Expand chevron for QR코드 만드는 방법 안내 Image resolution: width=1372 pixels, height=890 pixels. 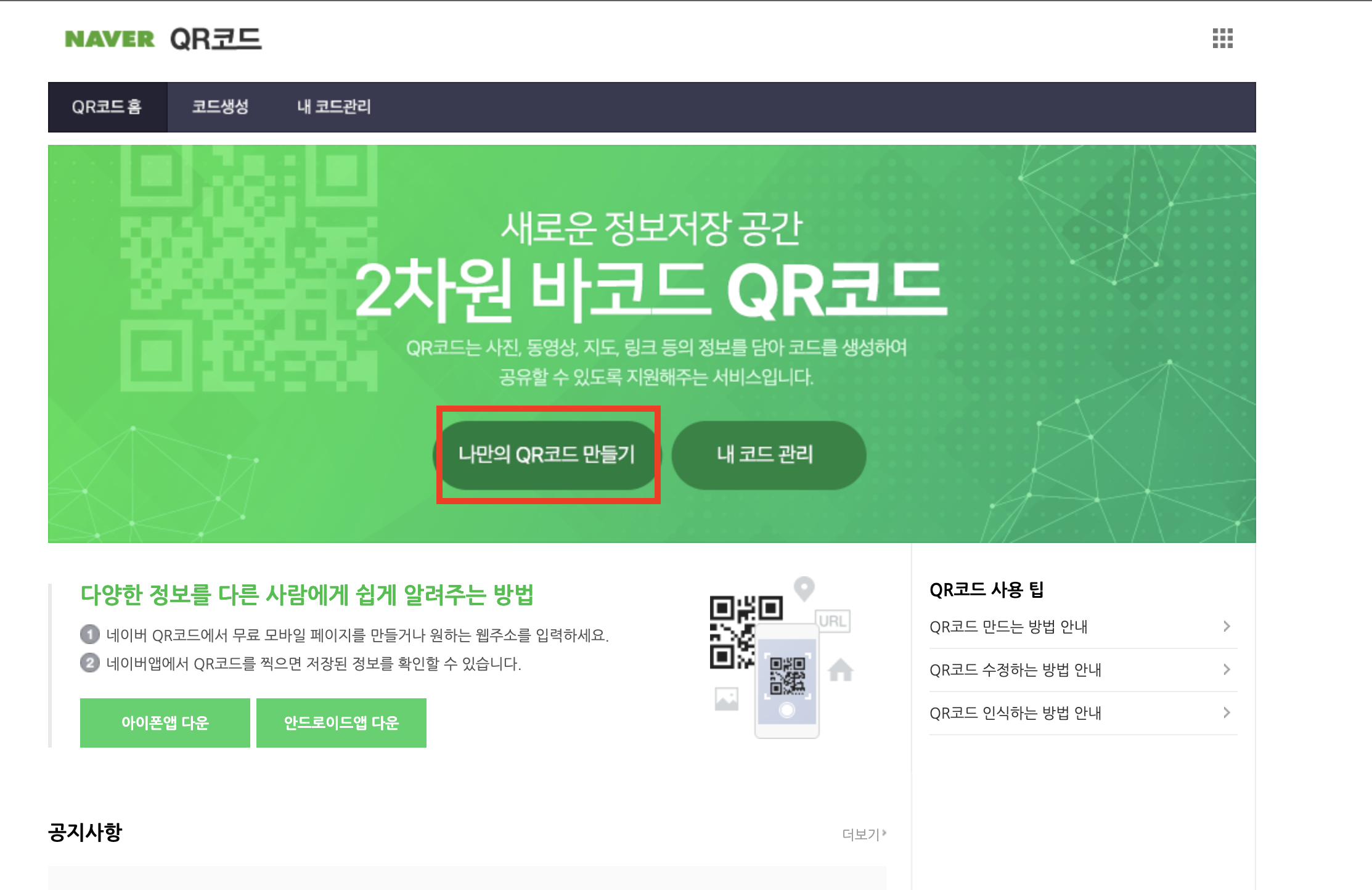coord(1227,626)
